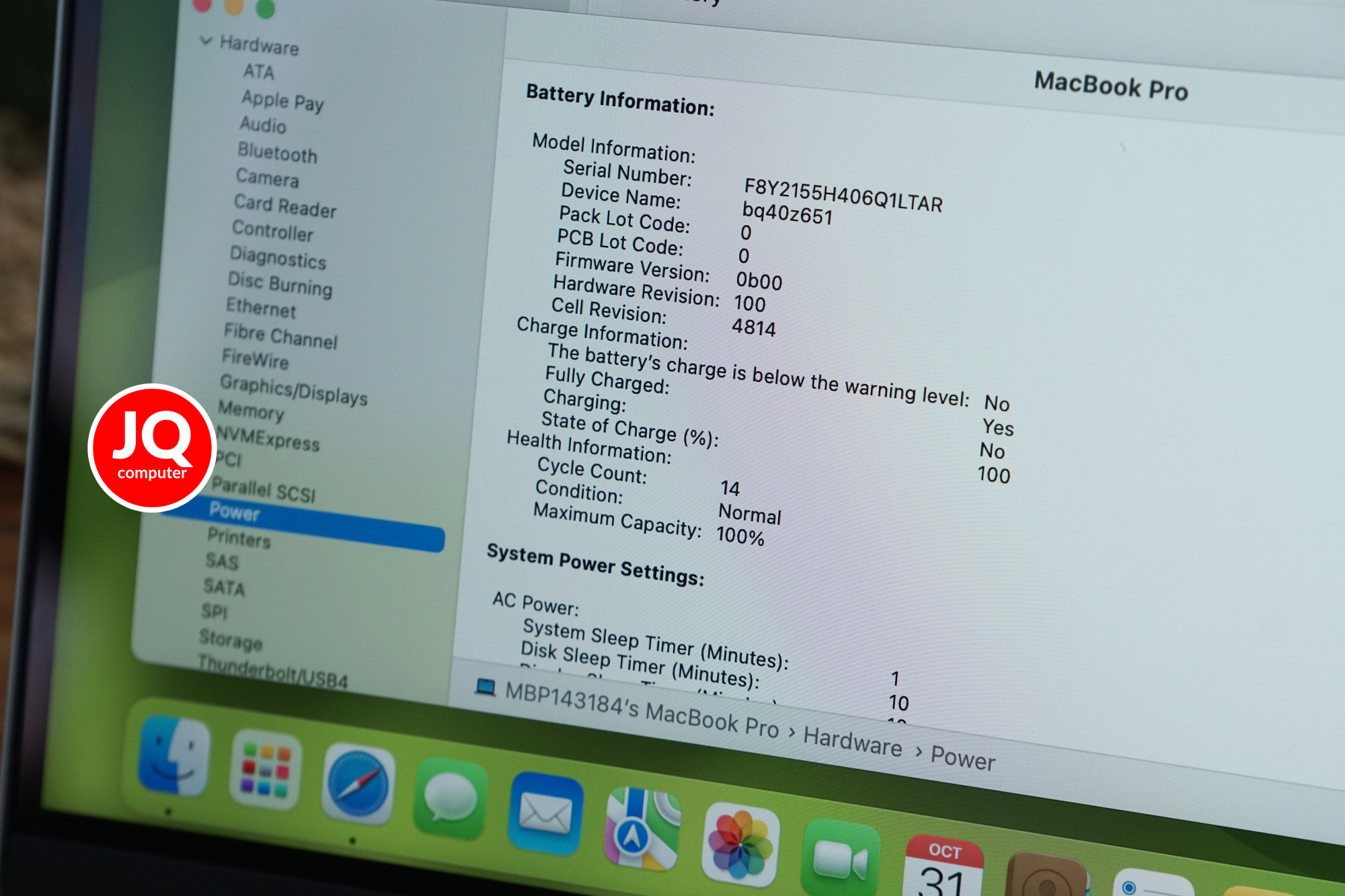Click the Condition value Normal
Screen dimensions: 1345x896
coord(749,514)
